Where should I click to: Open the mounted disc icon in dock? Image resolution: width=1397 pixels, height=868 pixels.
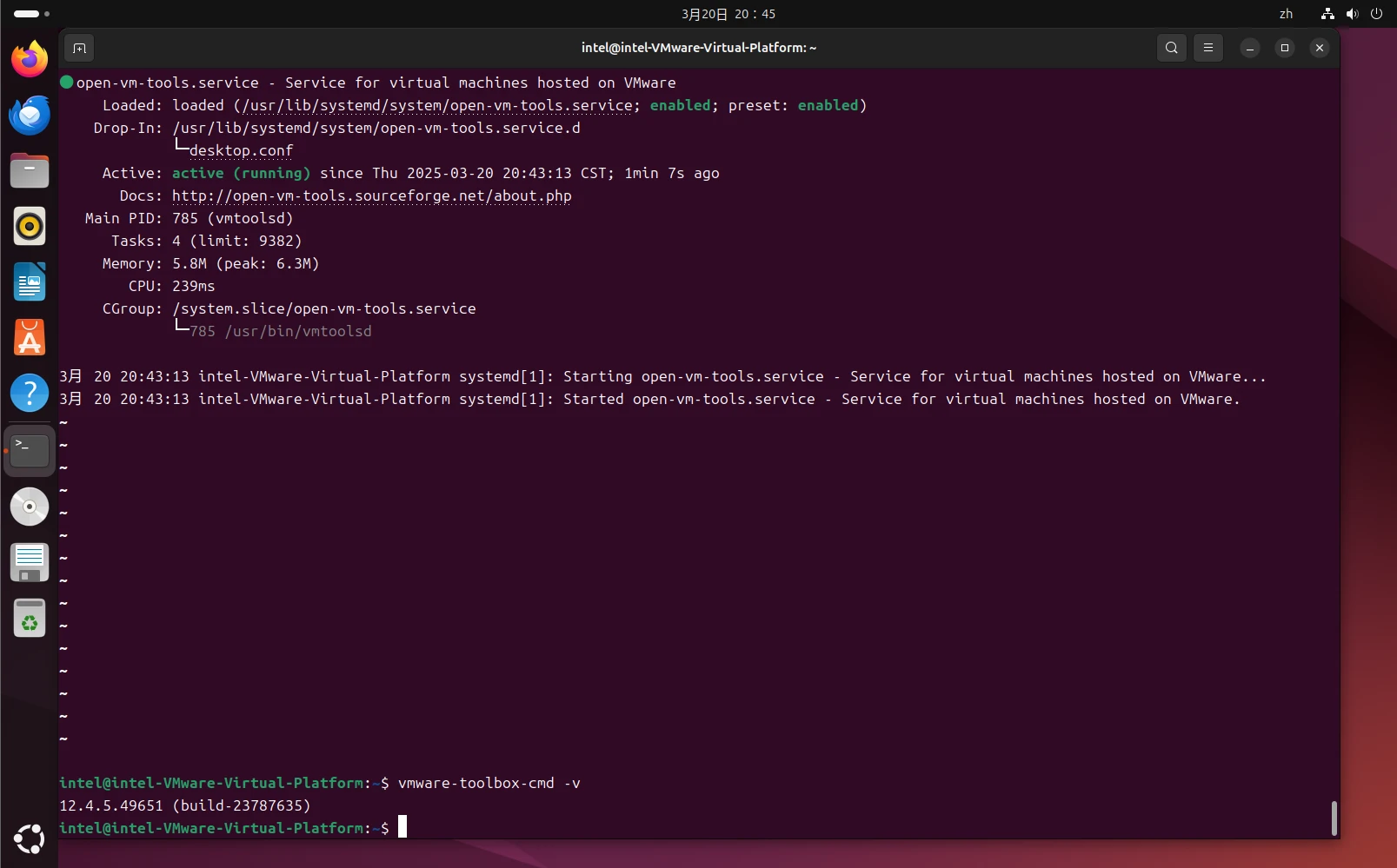(x=30, y=507)
